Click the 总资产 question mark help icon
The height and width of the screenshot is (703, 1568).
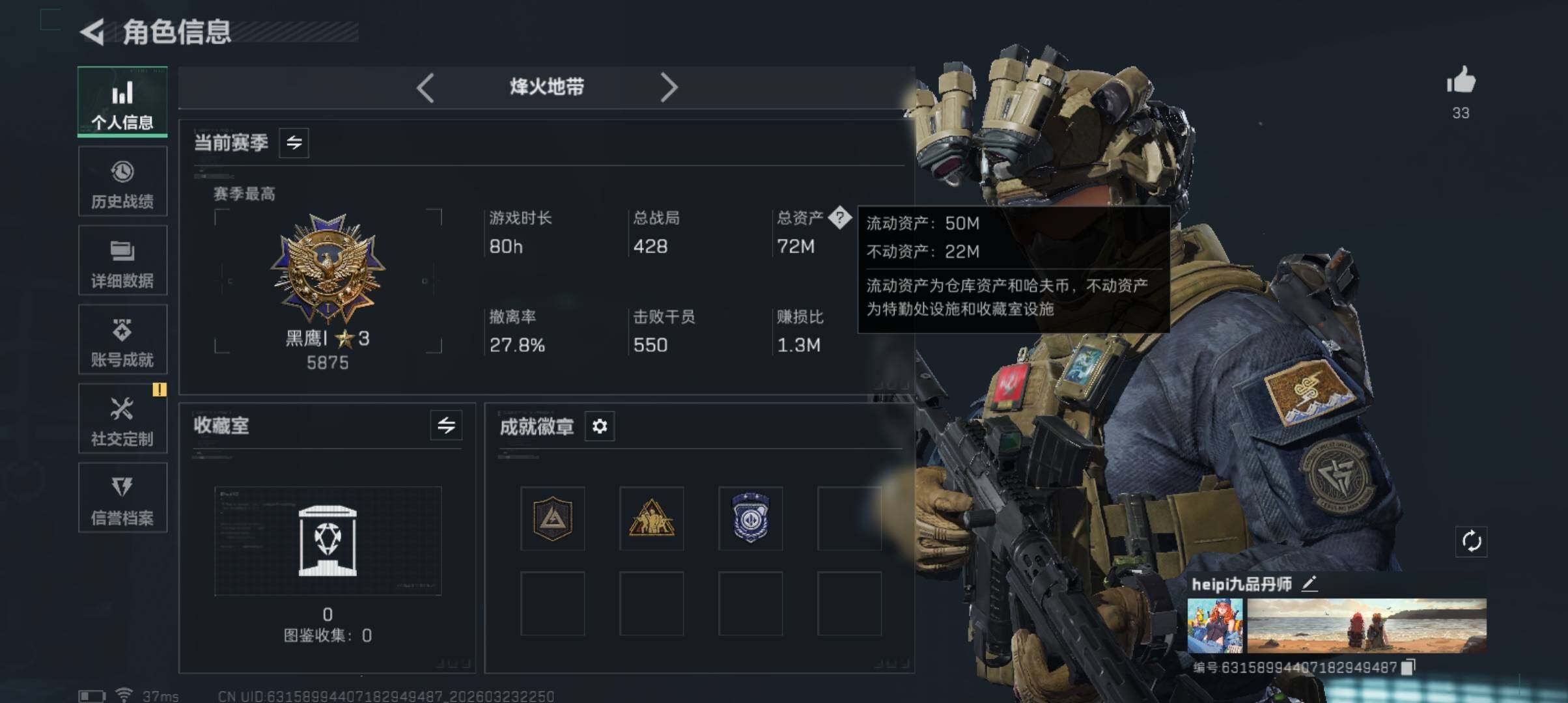(x=839, y=217)
